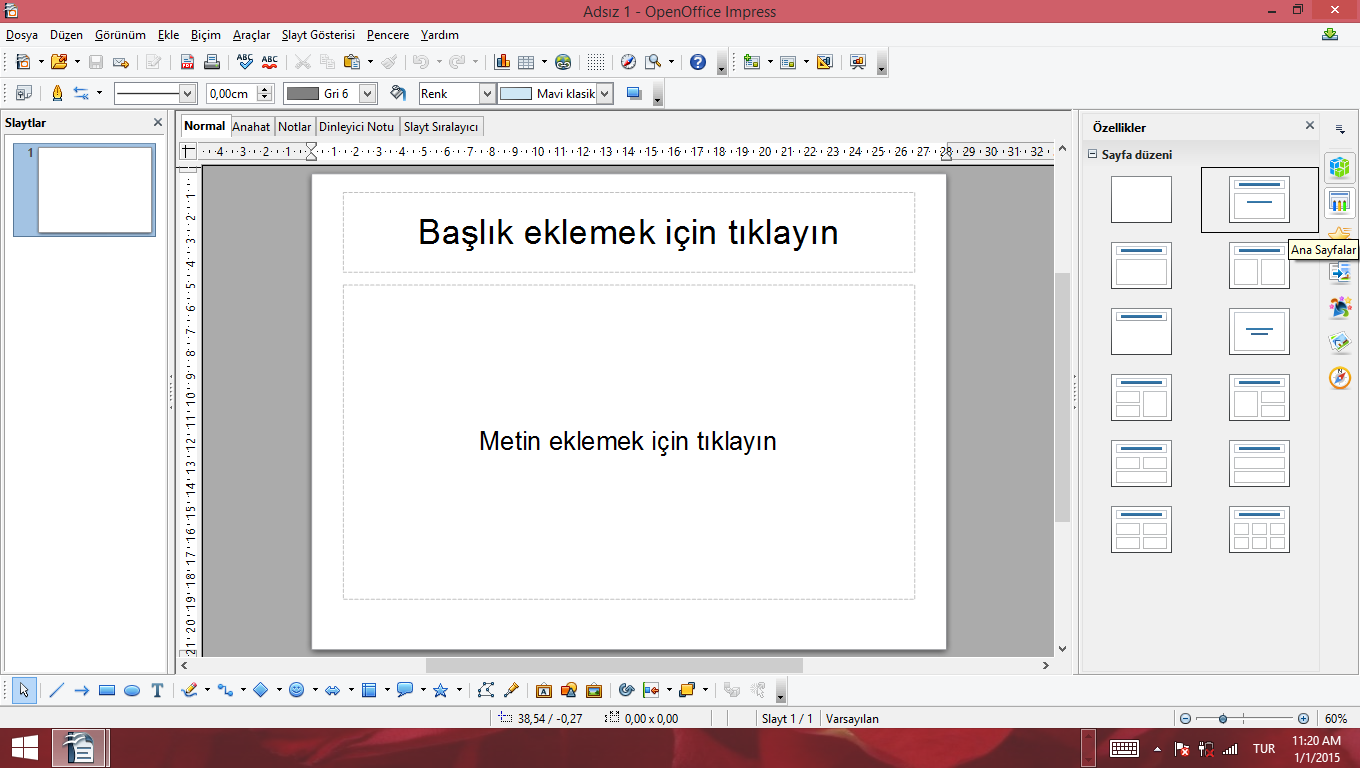This screenshot has width=1360, height=768.
Task: Export directly as PDF icon
Action: coord(187,62)
